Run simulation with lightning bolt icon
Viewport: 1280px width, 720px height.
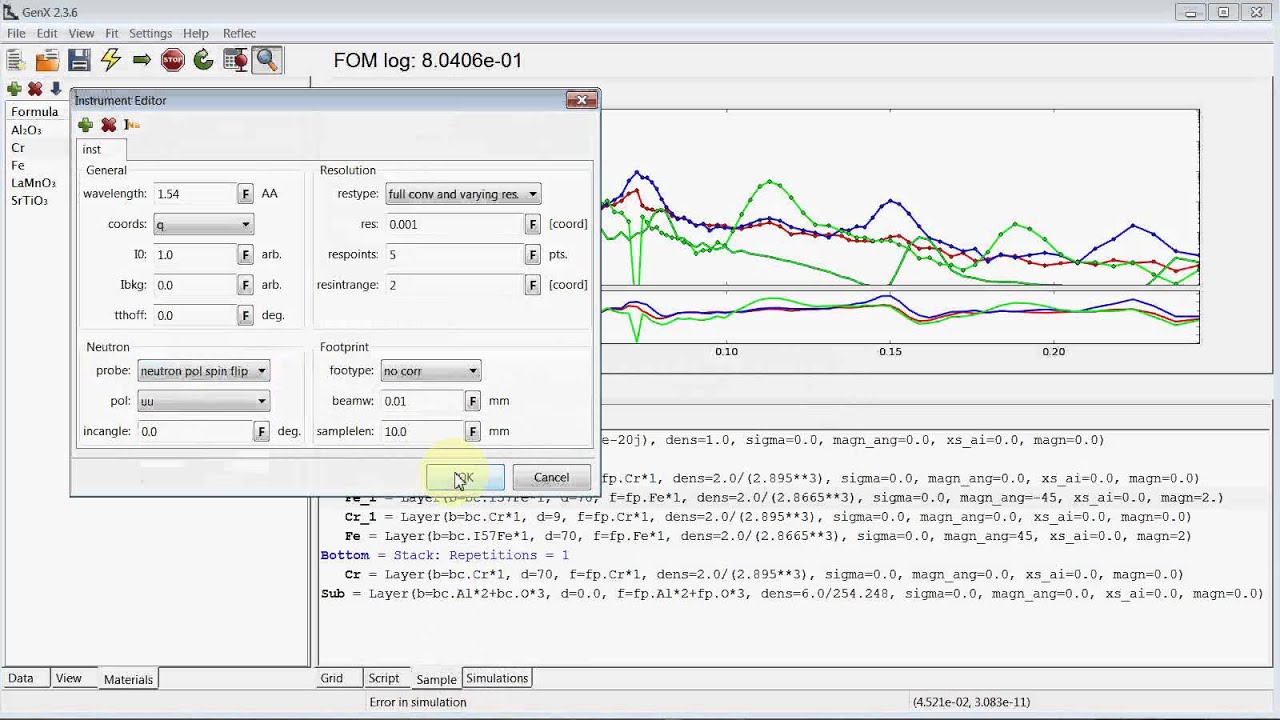pos(110,60)
